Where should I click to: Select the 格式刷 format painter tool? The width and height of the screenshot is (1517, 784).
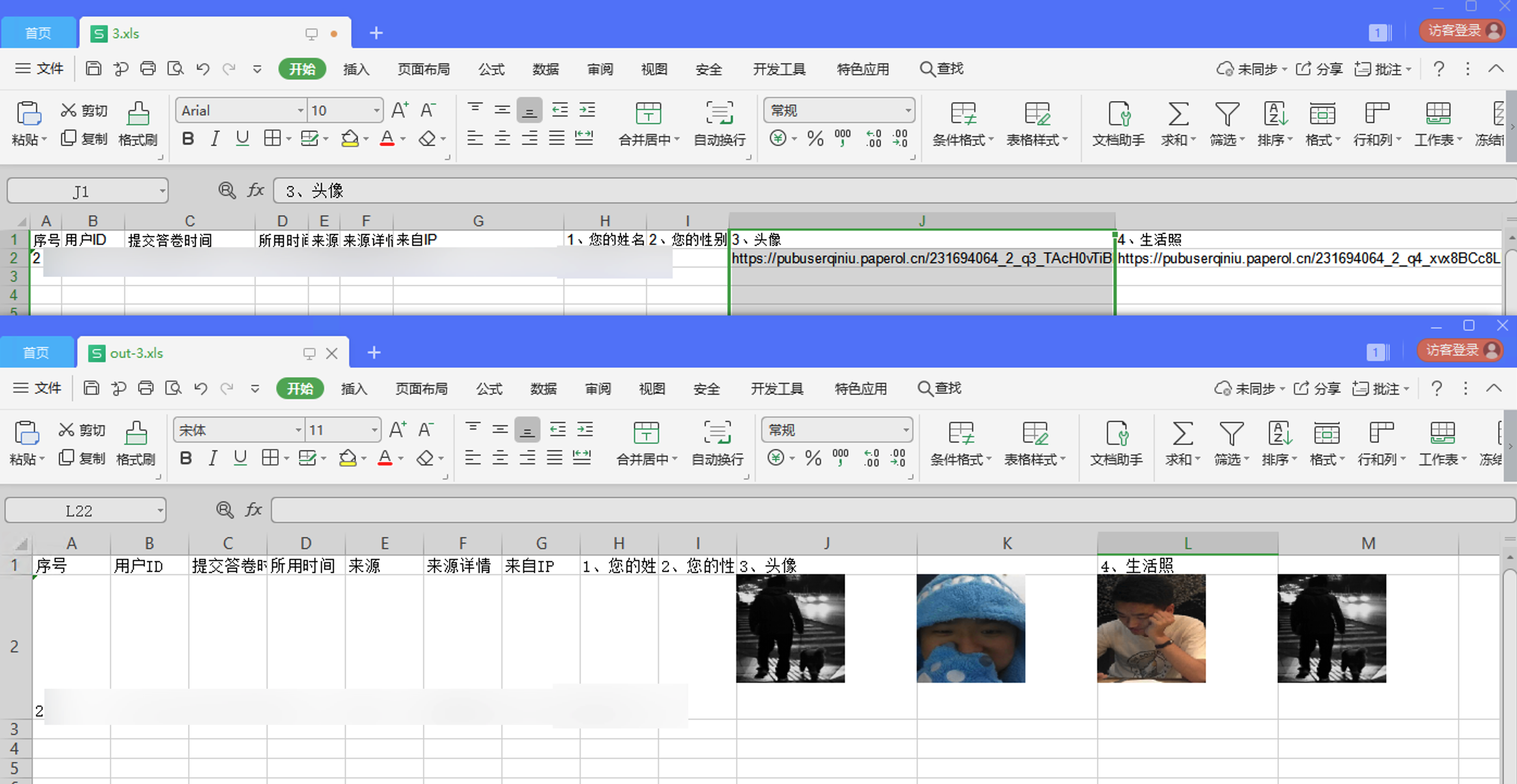coord(139,124)
